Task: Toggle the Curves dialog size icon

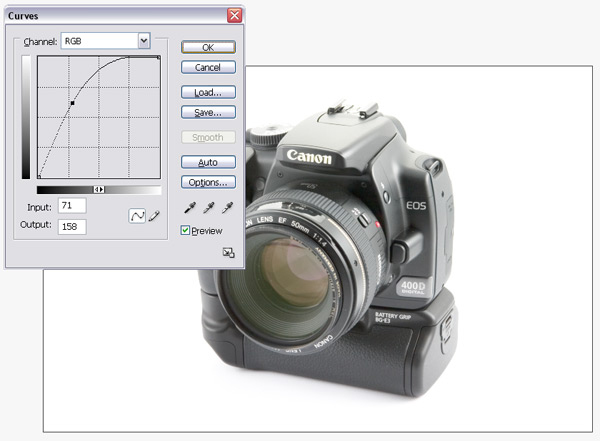Action: pyautogui.click(x=228, y=253)
